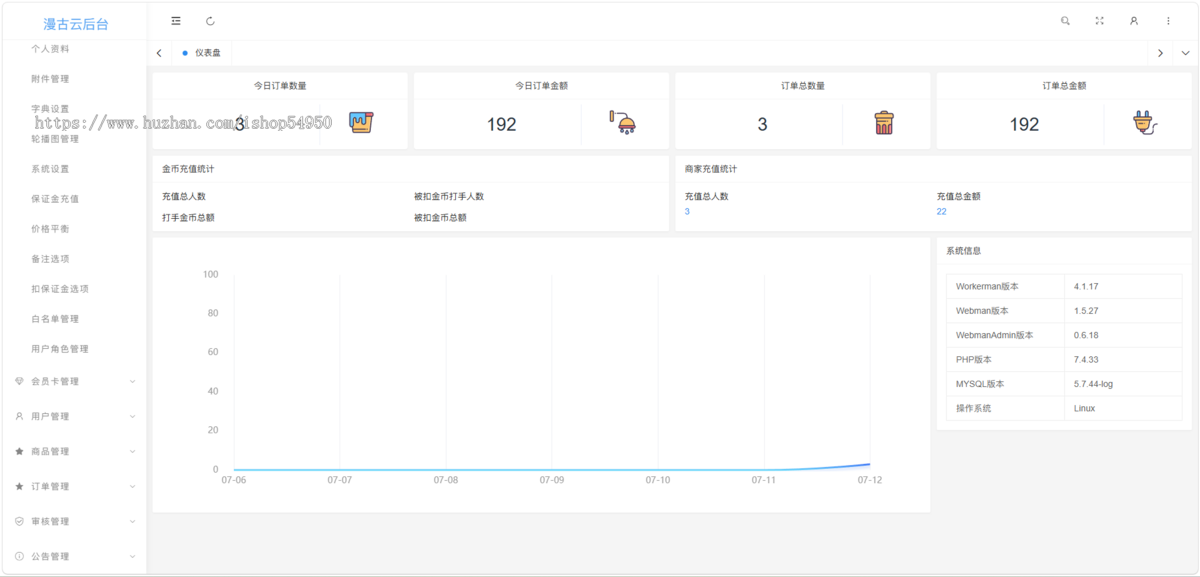Expand the 用户管理 menu chevron

coord(133,416)
